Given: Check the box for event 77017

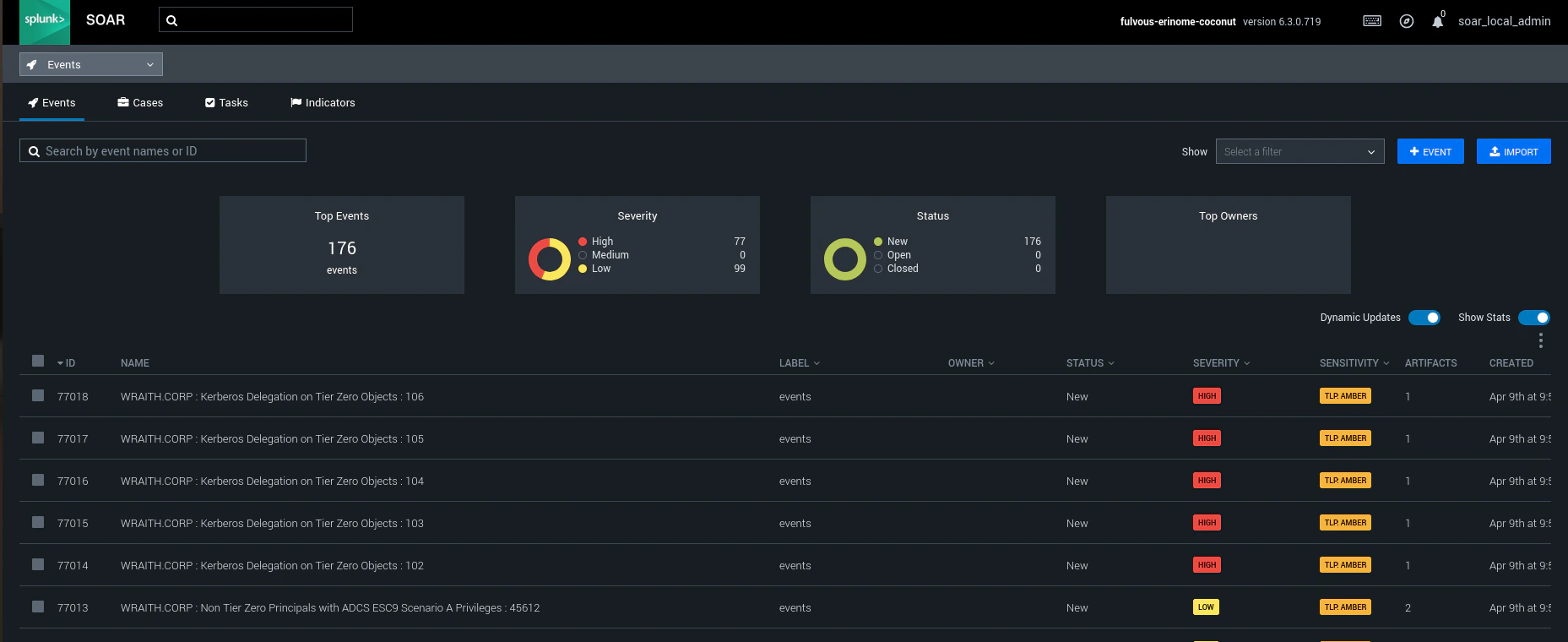Looking at the screenshot, I should point(38,438).
